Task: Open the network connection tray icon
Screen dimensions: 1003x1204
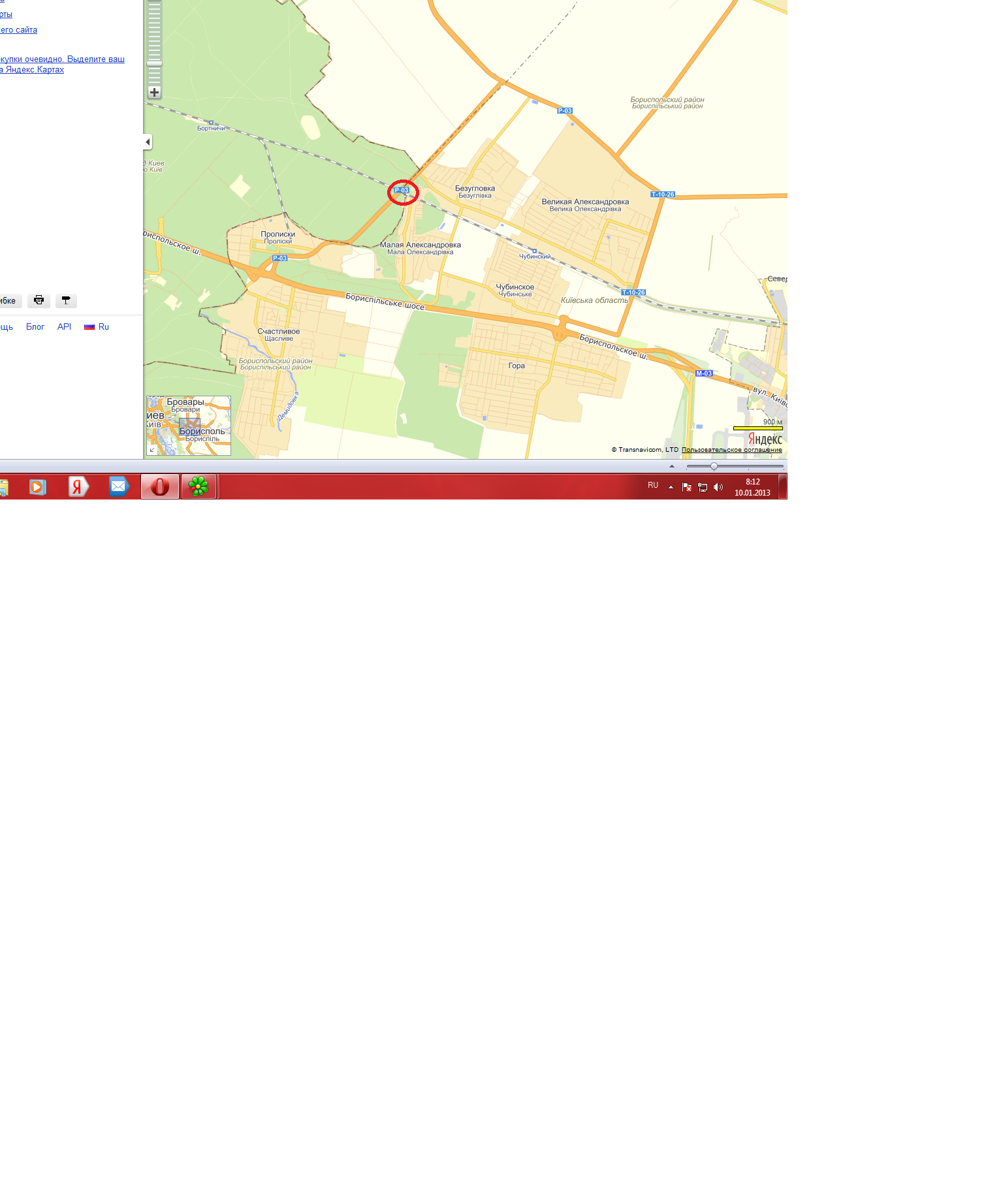Action: click(x=703, y=487)
